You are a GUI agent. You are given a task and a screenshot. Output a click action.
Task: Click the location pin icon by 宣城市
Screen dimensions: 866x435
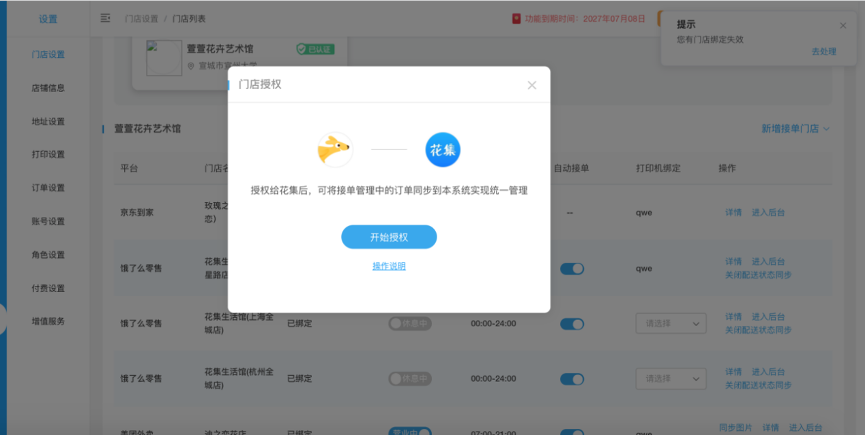pos(191,66)
